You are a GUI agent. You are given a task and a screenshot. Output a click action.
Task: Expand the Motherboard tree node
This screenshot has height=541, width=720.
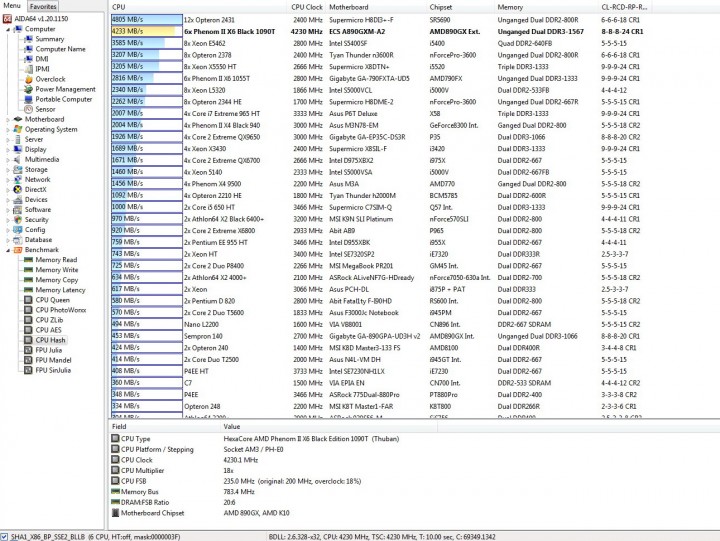click(x=8, y=119)
